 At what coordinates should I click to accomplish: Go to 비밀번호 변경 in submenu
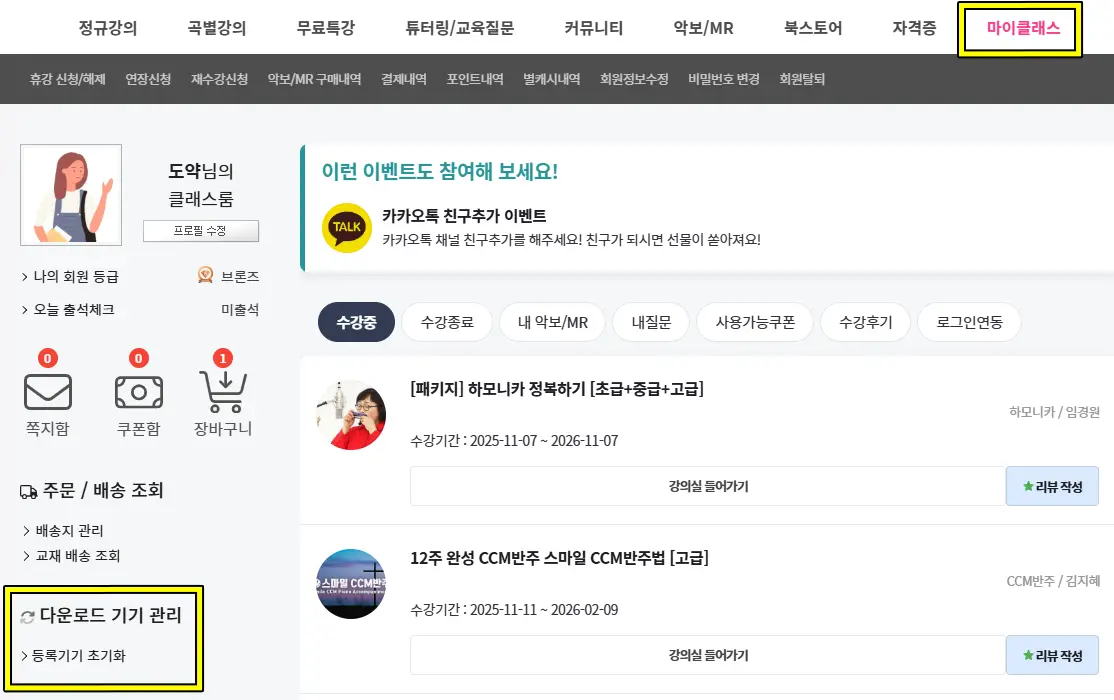click(x=724, y=79)
